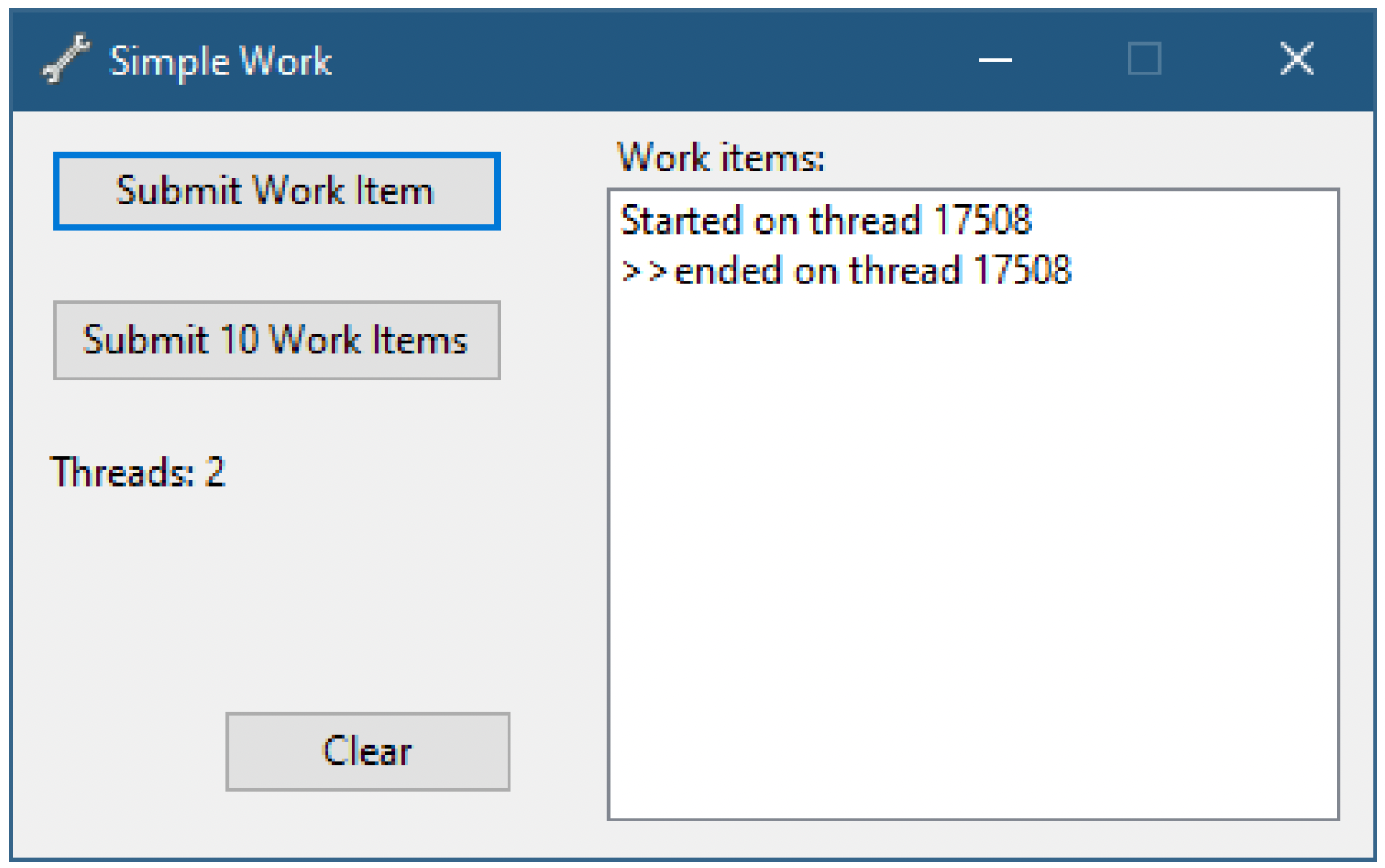Click the "Simple Work" title text
This screenshot has width=1385, height=868.
tap(221, 62)
